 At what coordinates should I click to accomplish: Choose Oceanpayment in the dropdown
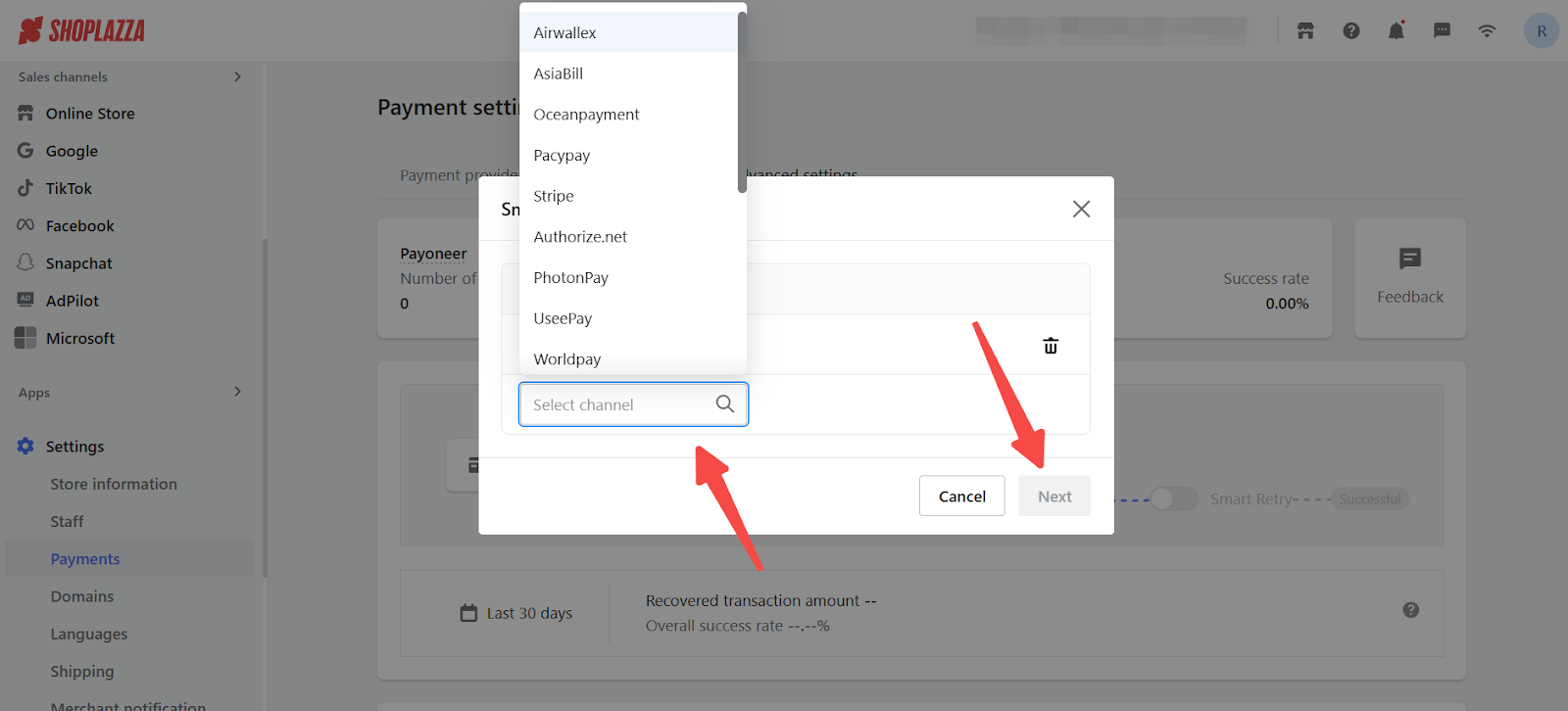point(628,115)
